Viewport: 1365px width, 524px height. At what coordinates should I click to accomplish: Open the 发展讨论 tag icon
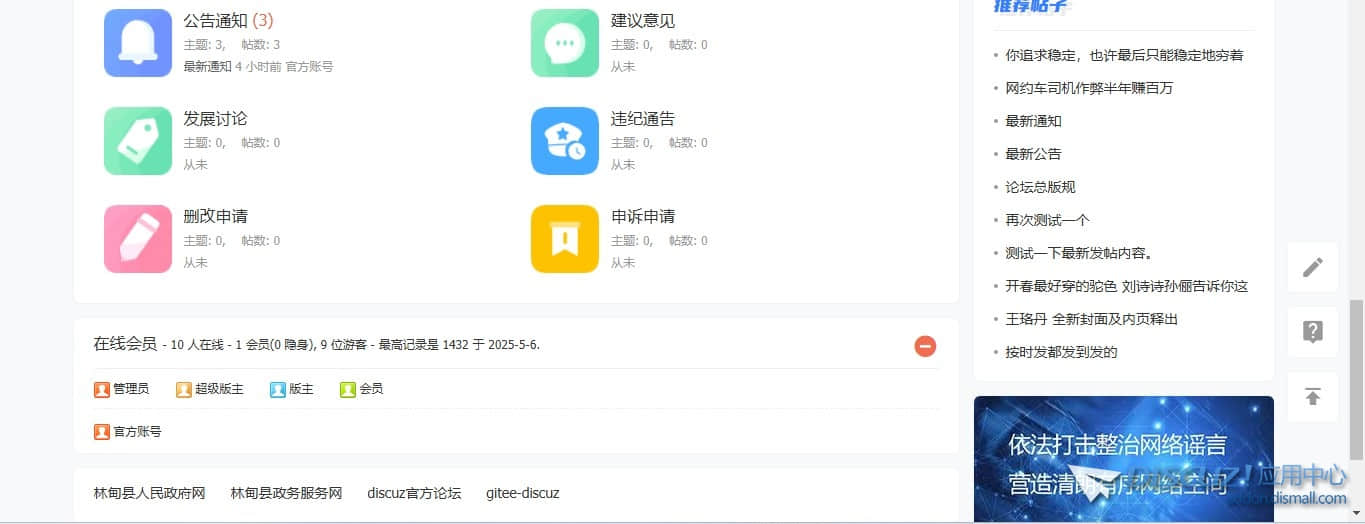pyautogui.click(x=138, y=141)
